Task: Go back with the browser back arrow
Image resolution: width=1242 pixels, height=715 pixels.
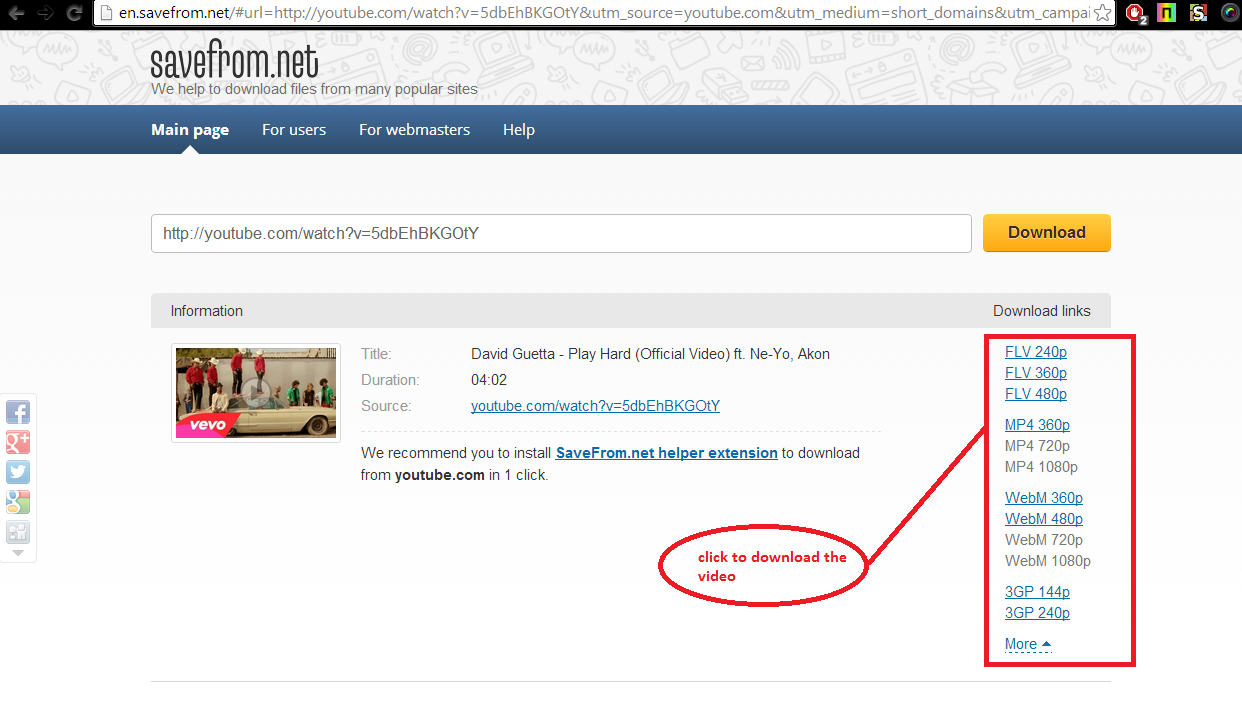Action: coord(16,14)
